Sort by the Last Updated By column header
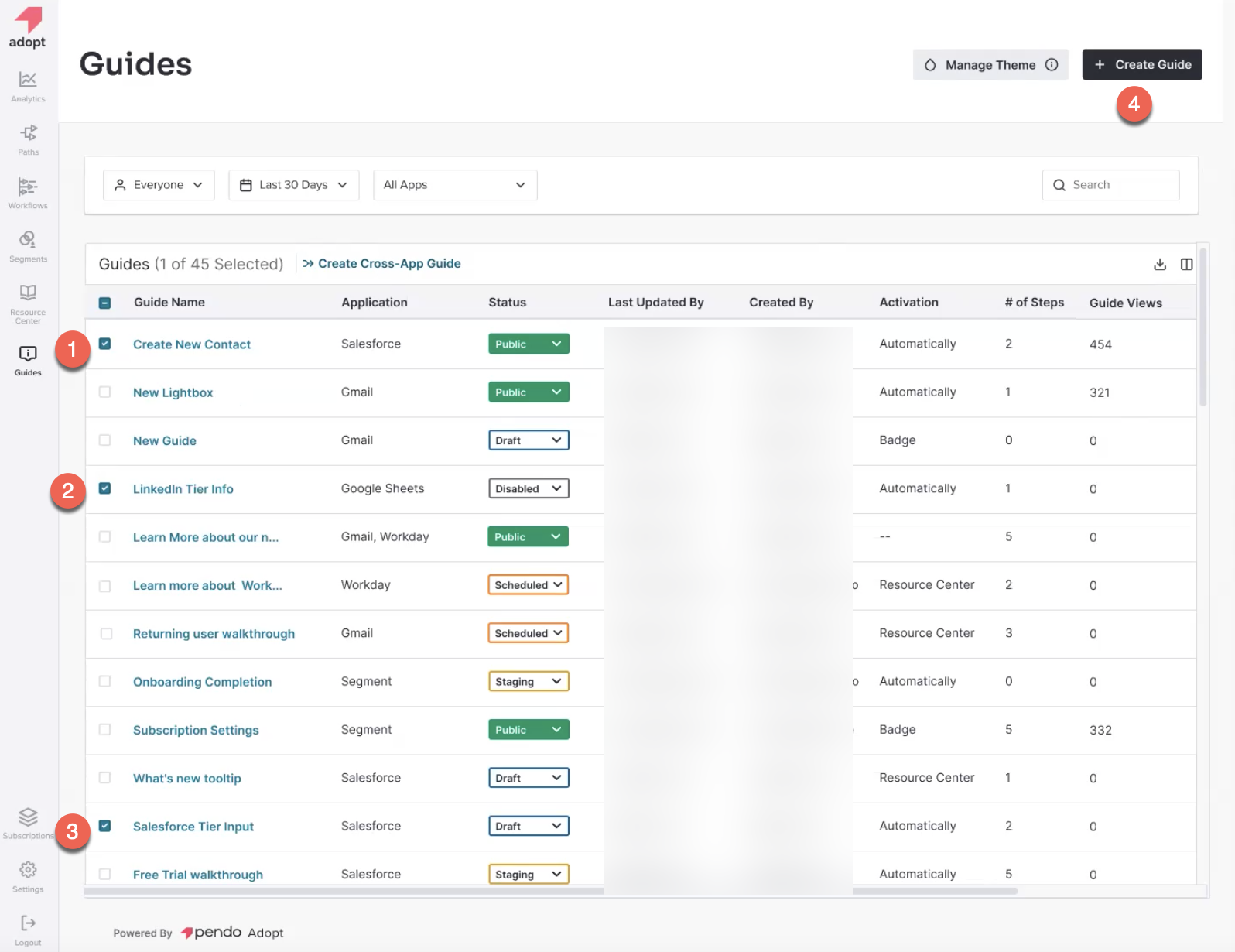Viewport: 1235px width, 952px height. point(656,303)
